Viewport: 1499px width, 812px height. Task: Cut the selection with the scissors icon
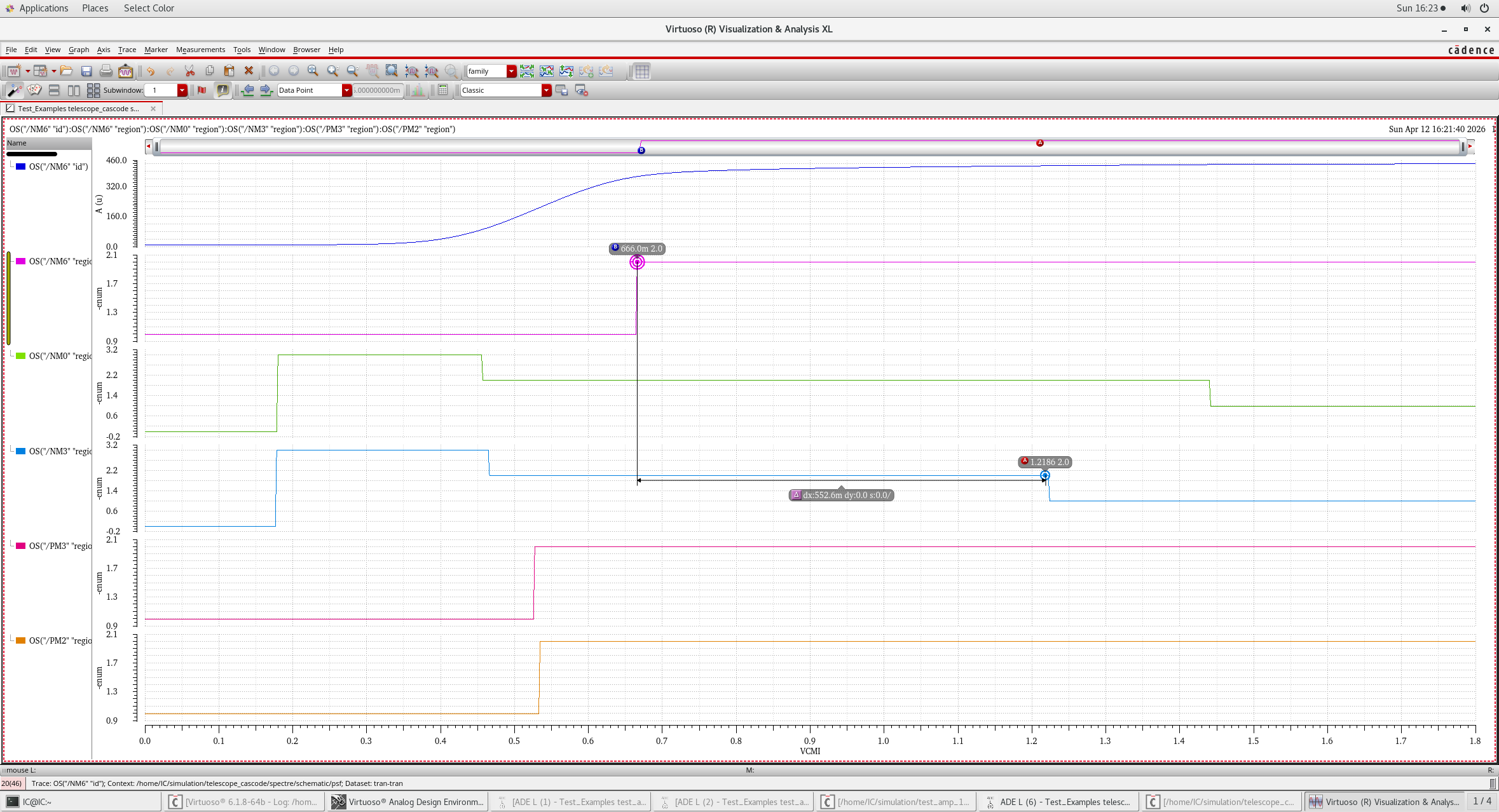[189, 71]
